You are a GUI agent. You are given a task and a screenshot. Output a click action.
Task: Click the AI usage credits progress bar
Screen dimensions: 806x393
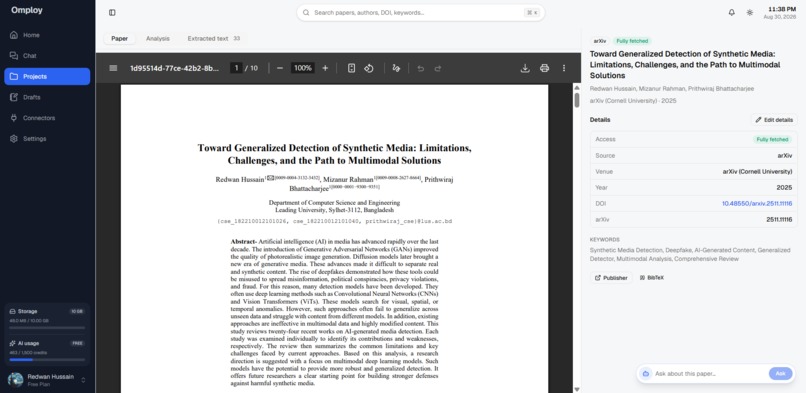click(x=47, y=360)
